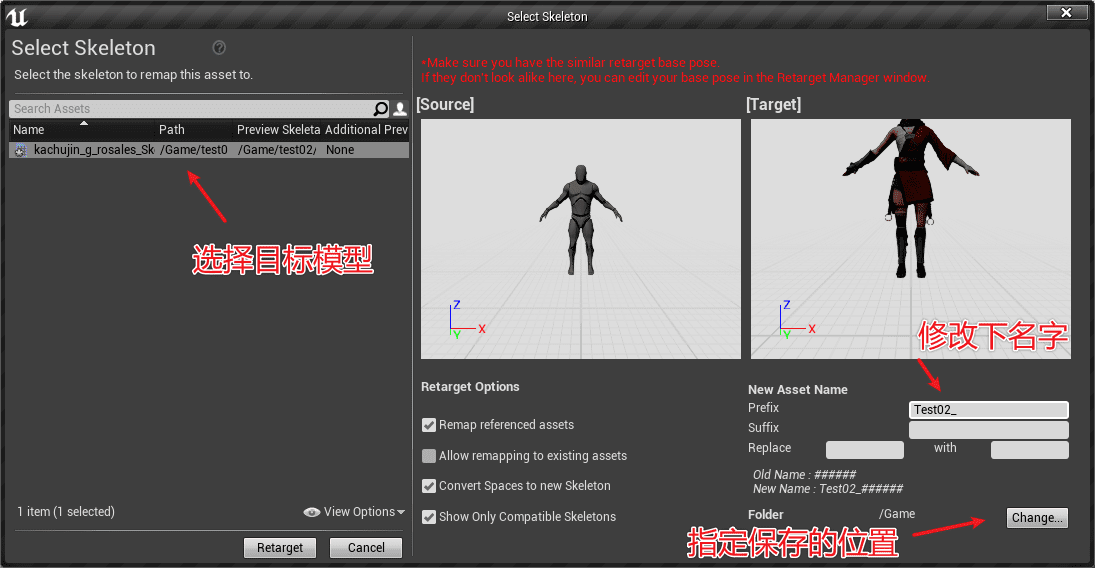The height and width of the screenshot is (568, 1095).
Task: Click the skeleton asset icon in list row
Action: point(21,150)
